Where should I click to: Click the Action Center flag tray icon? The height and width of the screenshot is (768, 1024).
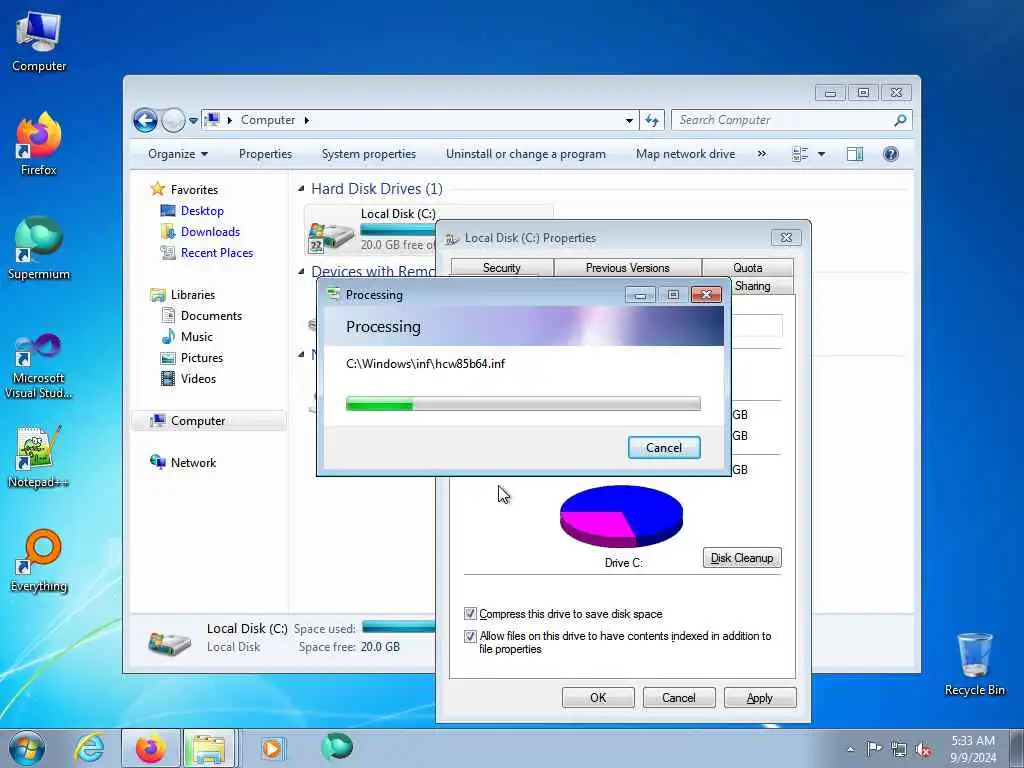click(x=874, y=749)
